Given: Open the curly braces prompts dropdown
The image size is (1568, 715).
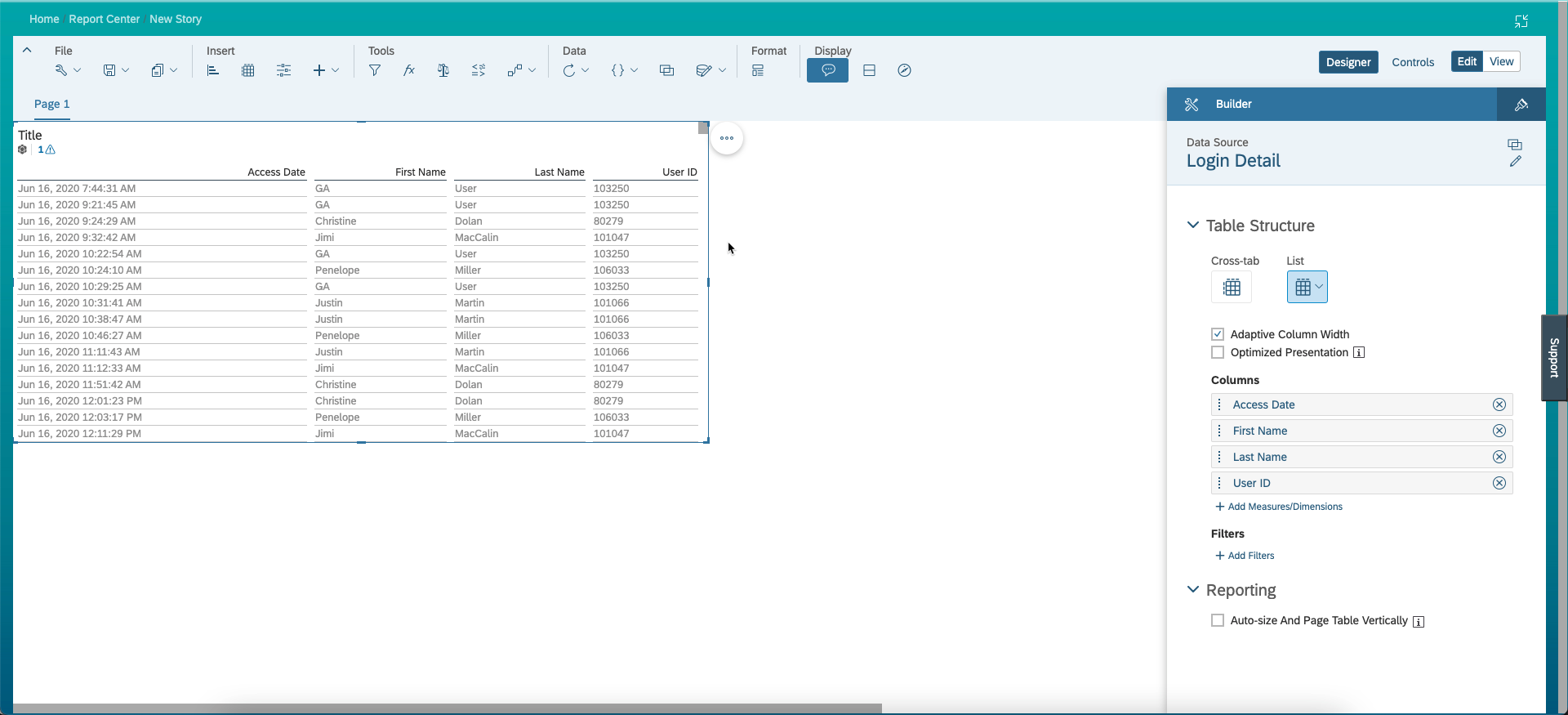Looking at the screenshot, I should 624,70.
